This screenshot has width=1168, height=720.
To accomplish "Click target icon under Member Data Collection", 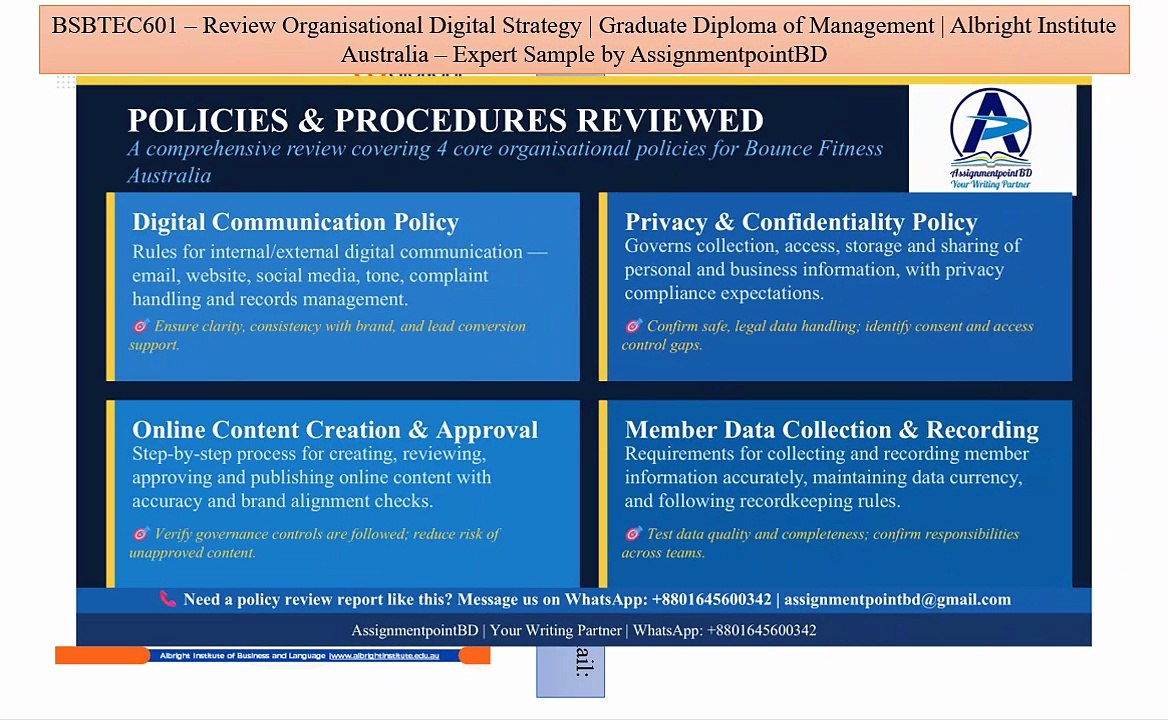I will tap(633, 533).
